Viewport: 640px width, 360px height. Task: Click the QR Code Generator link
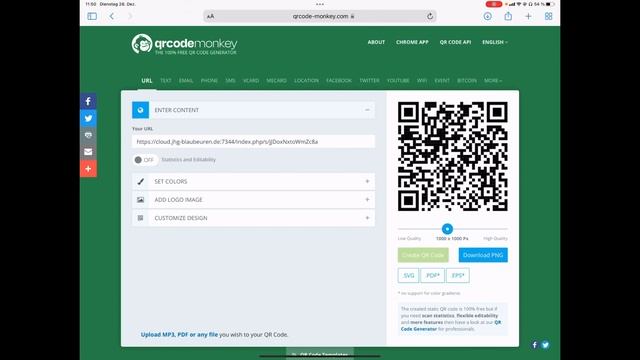[x=451, y=325]
